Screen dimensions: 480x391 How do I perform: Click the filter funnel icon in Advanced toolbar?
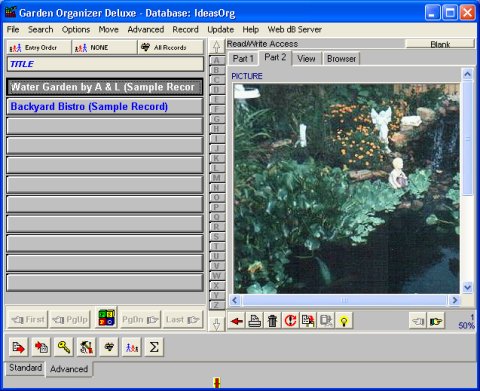click(x=109, y=347)
